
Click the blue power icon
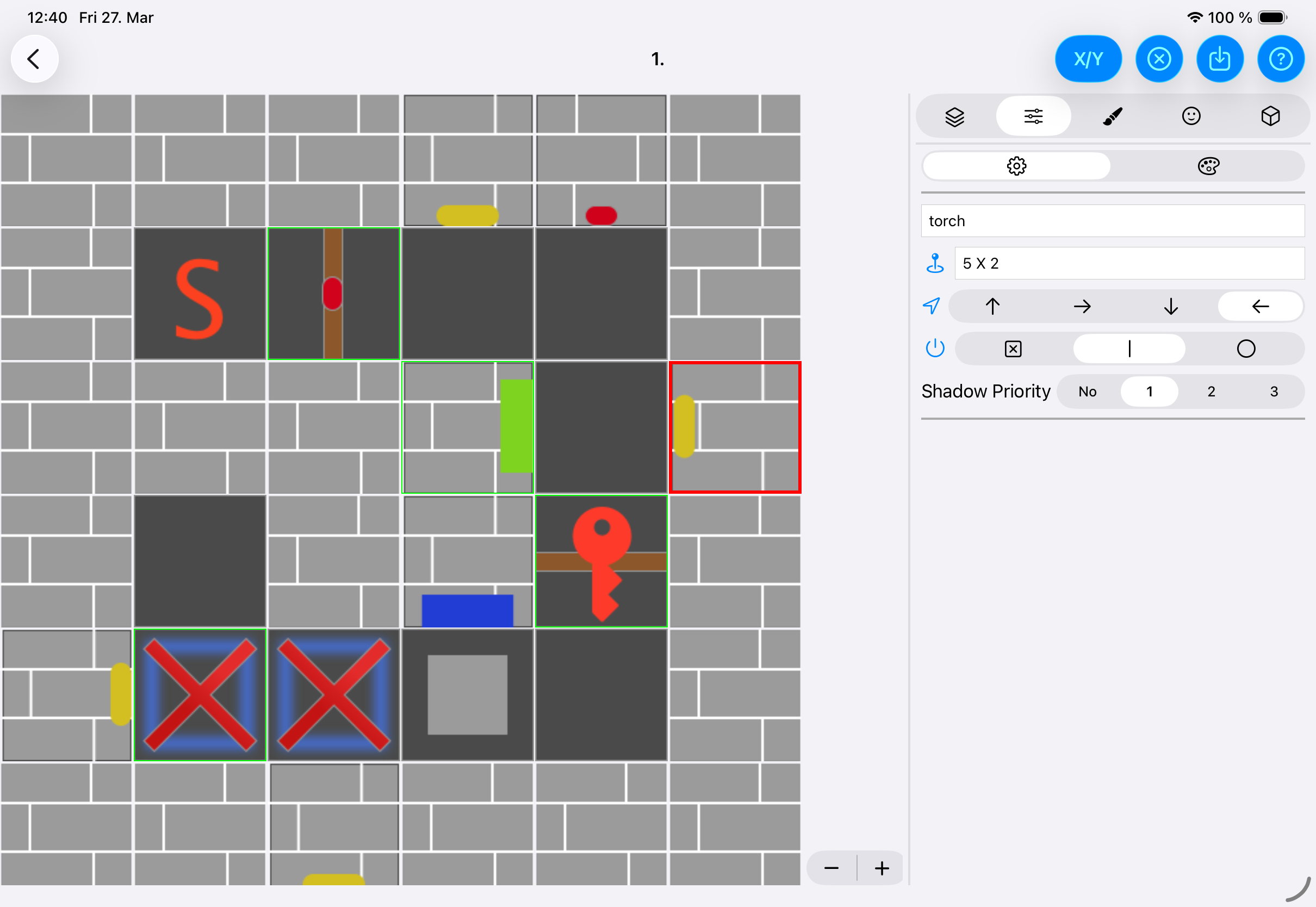(934, 349)
